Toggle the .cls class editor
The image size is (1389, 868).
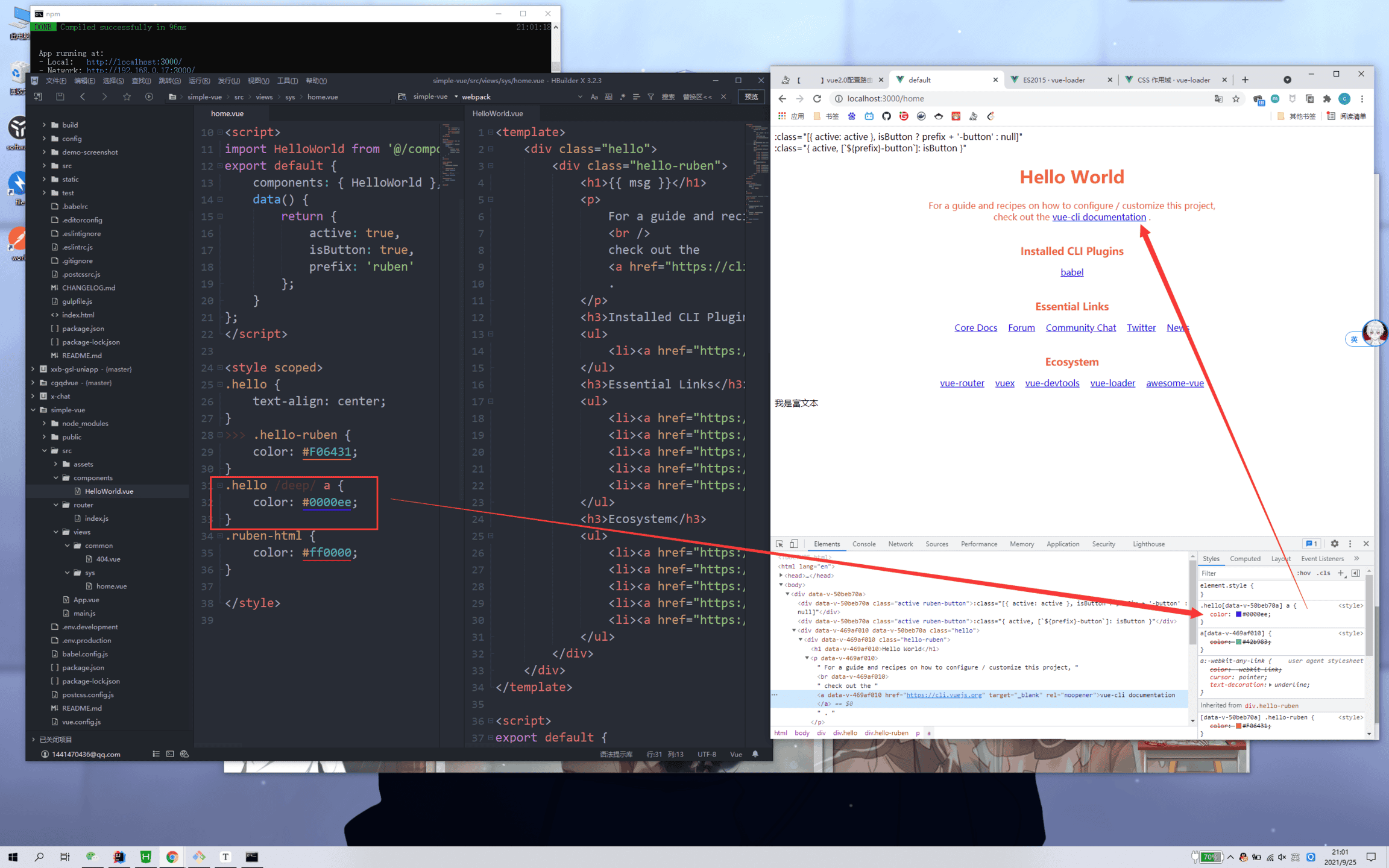coord(1323,573)
